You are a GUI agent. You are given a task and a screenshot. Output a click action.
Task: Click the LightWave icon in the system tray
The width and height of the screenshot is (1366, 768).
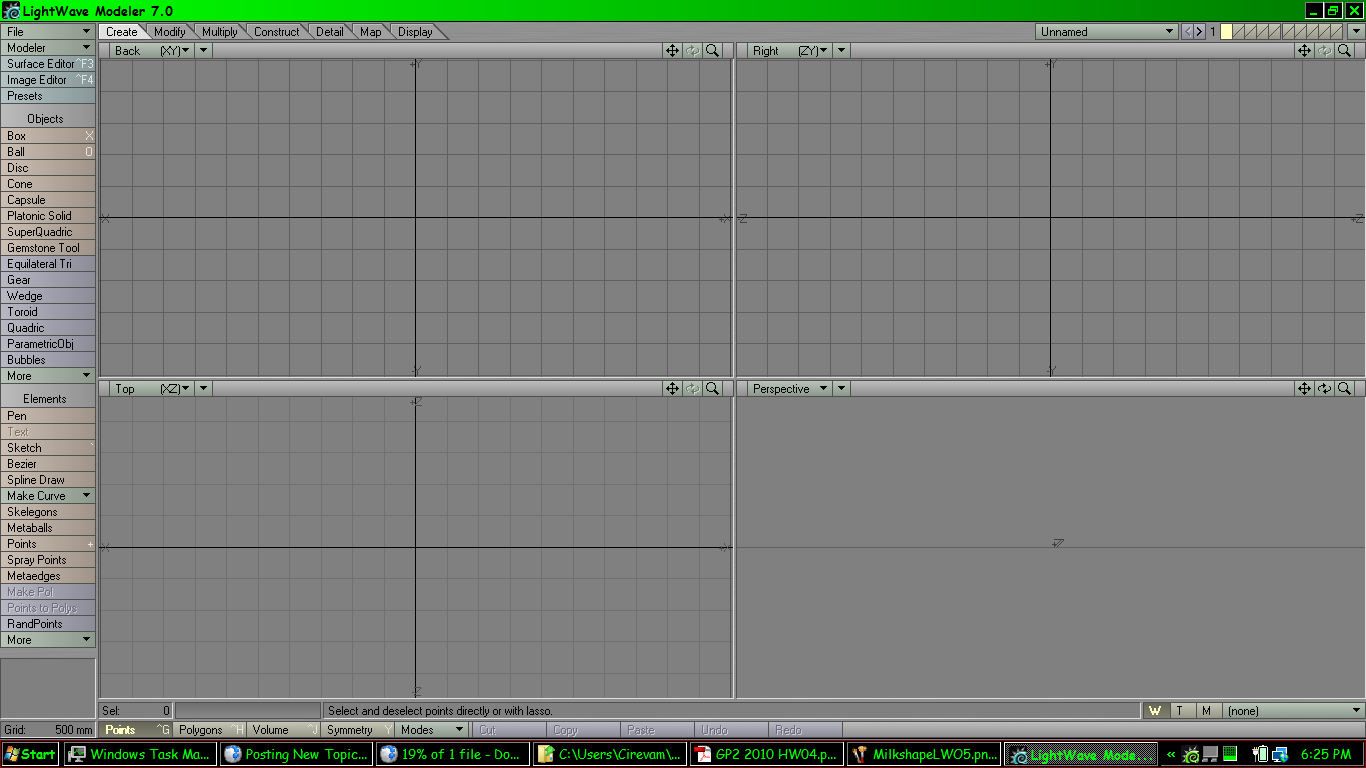pyautogui.click(x=1191, y=754)
